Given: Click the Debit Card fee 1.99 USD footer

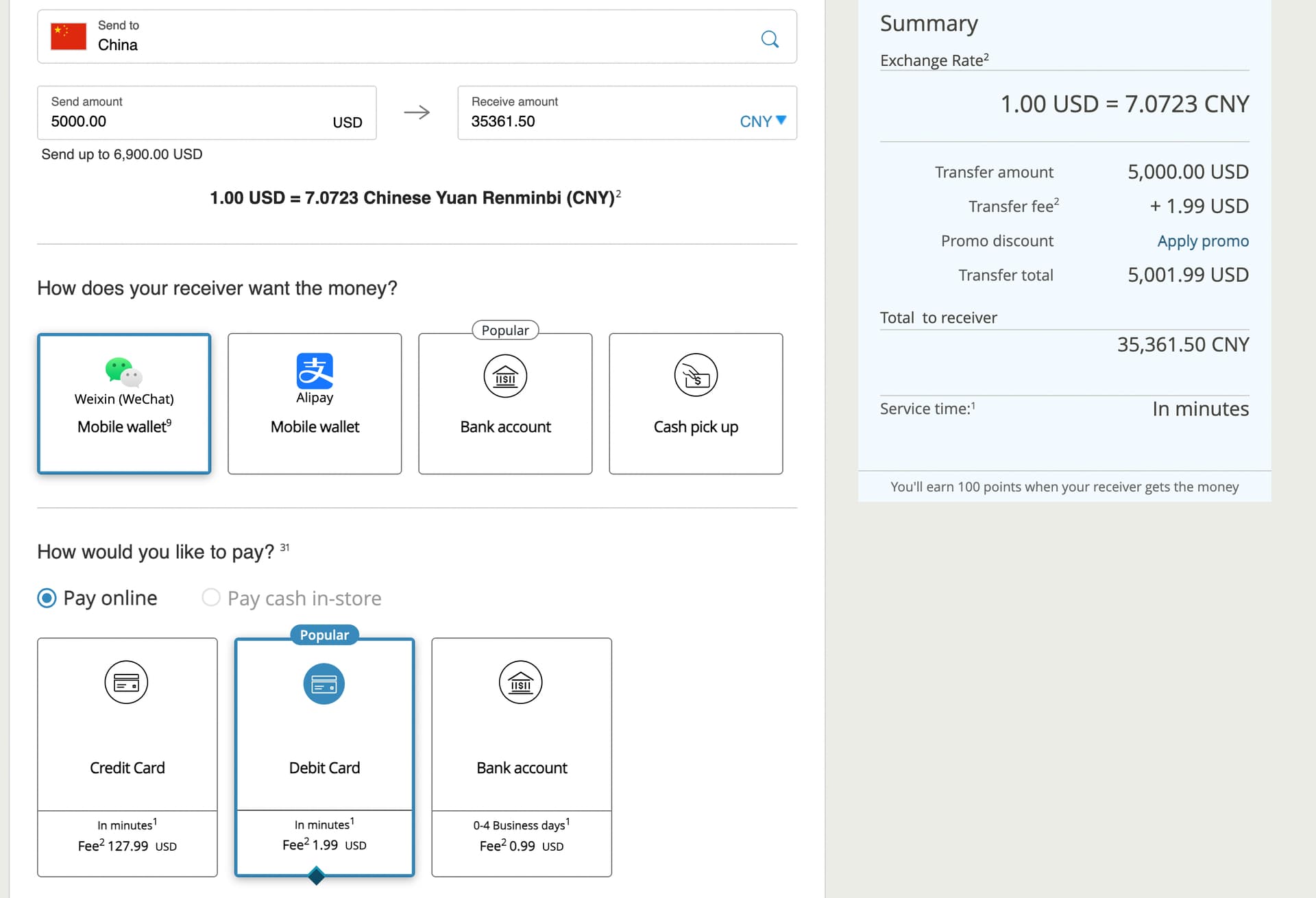Looking at the screenshot, I should pyautogui.click(x=324, y=845).
